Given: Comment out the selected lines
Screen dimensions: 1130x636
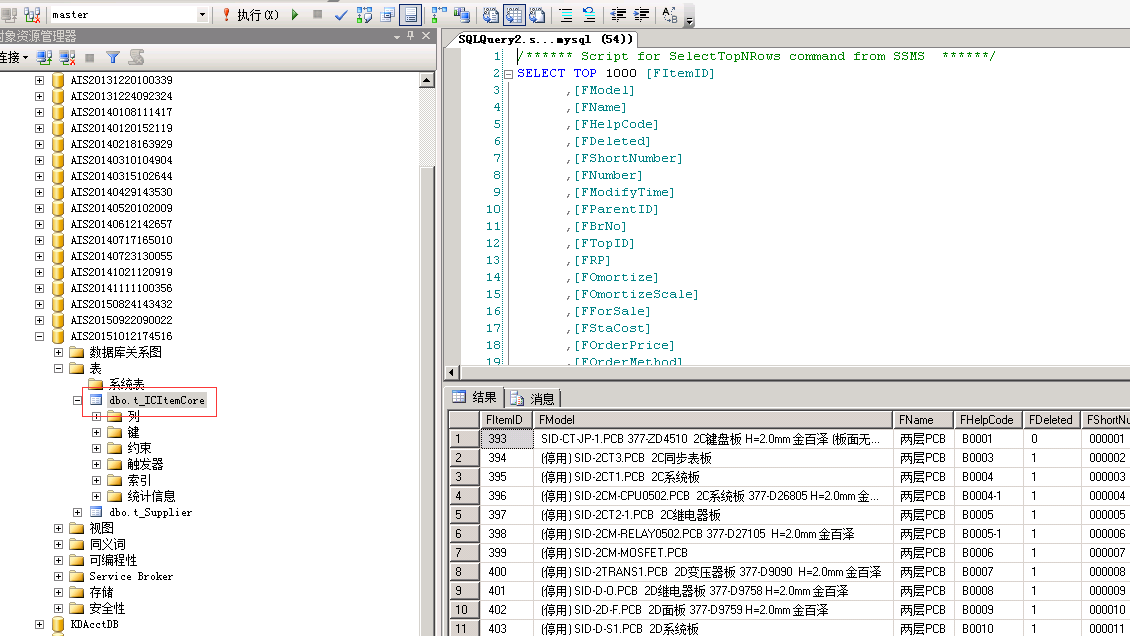Looking at the screenshot, I should [566, 14].
